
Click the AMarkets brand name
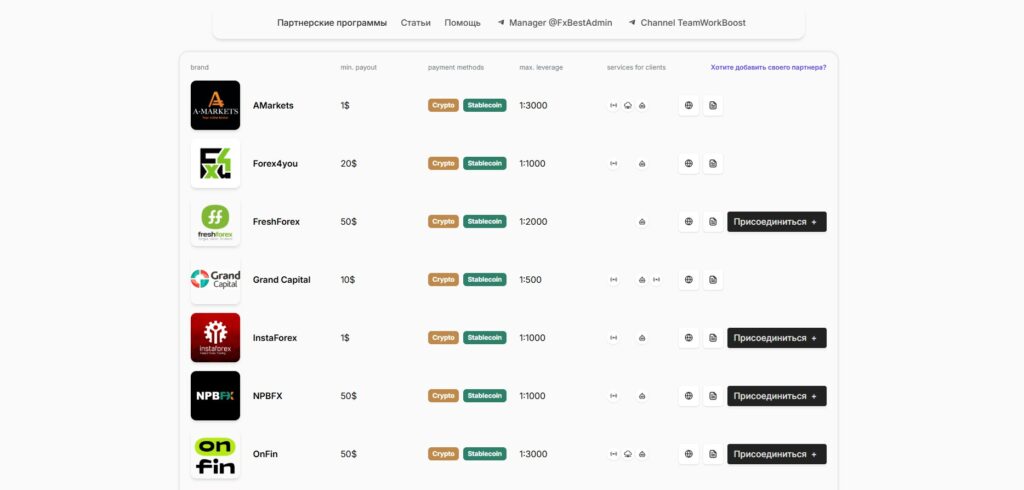[x=273, y=105]
